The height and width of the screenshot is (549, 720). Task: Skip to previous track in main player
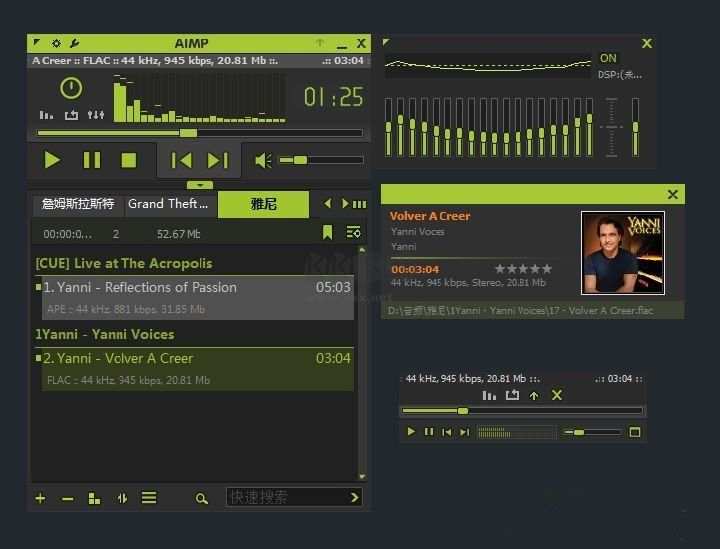tap(181, 160)
